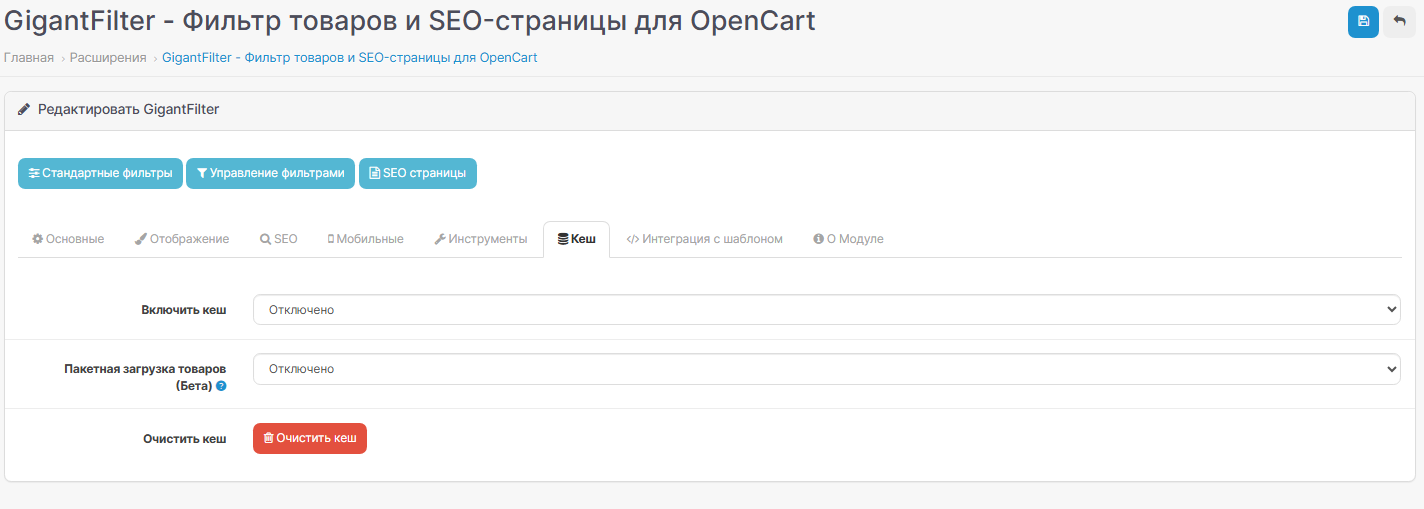1424x509 pixels.
Task: Switch to the Мобильные tab
Action: pos(366,239)
